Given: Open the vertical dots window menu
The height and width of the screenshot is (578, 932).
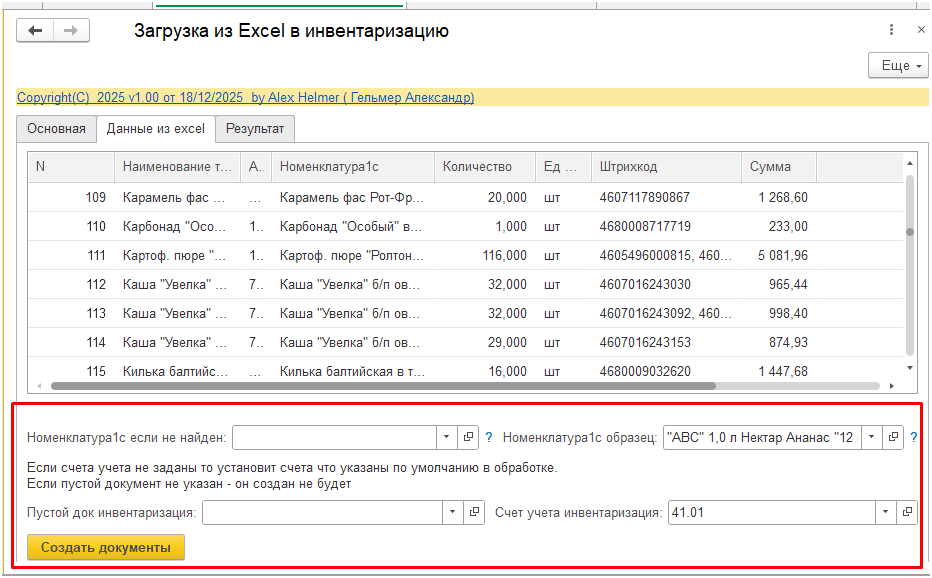Looking at the screenshot, I should coord(889,31).
